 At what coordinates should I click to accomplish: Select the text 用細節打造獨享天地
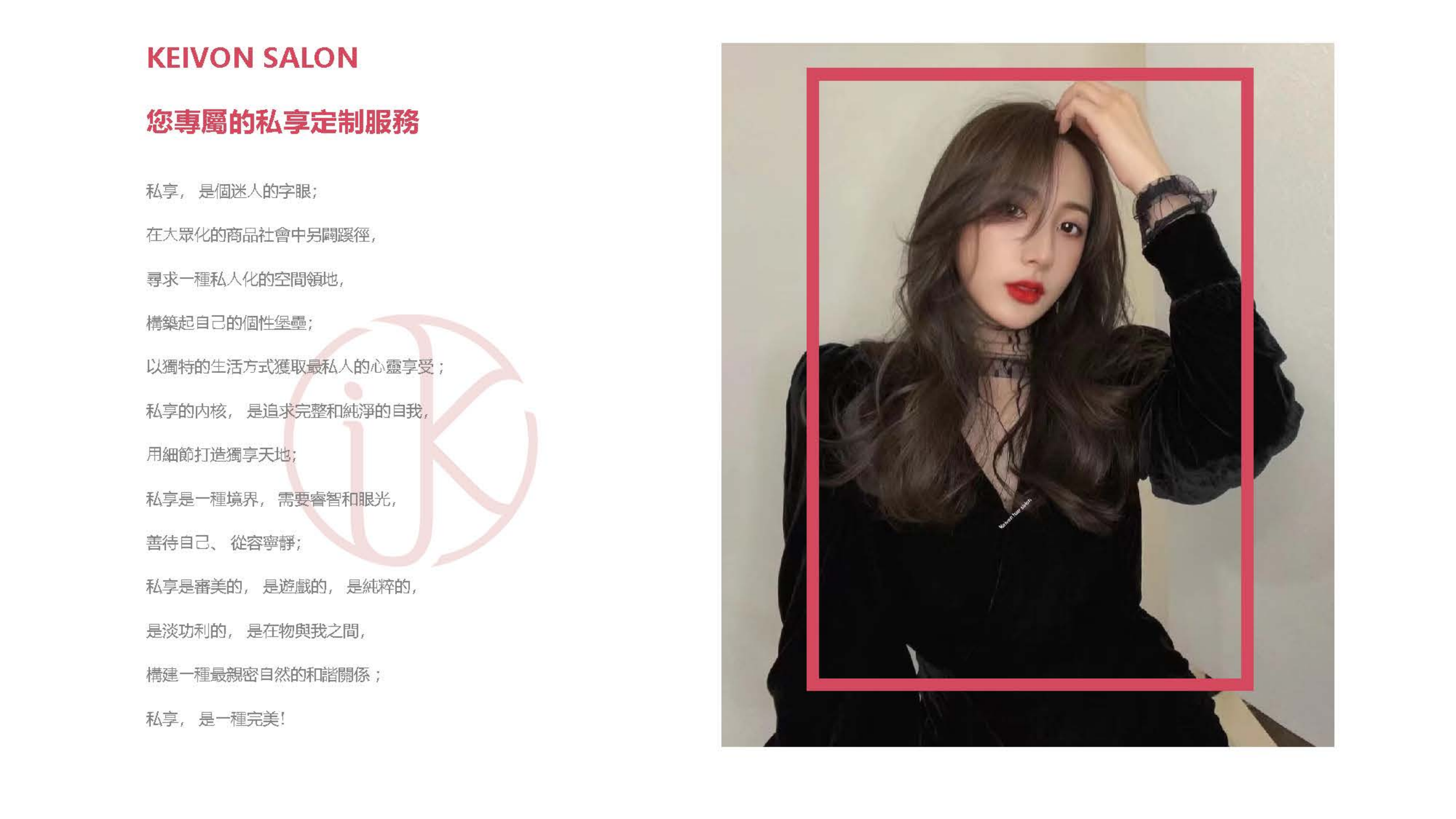[x=222, y=454]
